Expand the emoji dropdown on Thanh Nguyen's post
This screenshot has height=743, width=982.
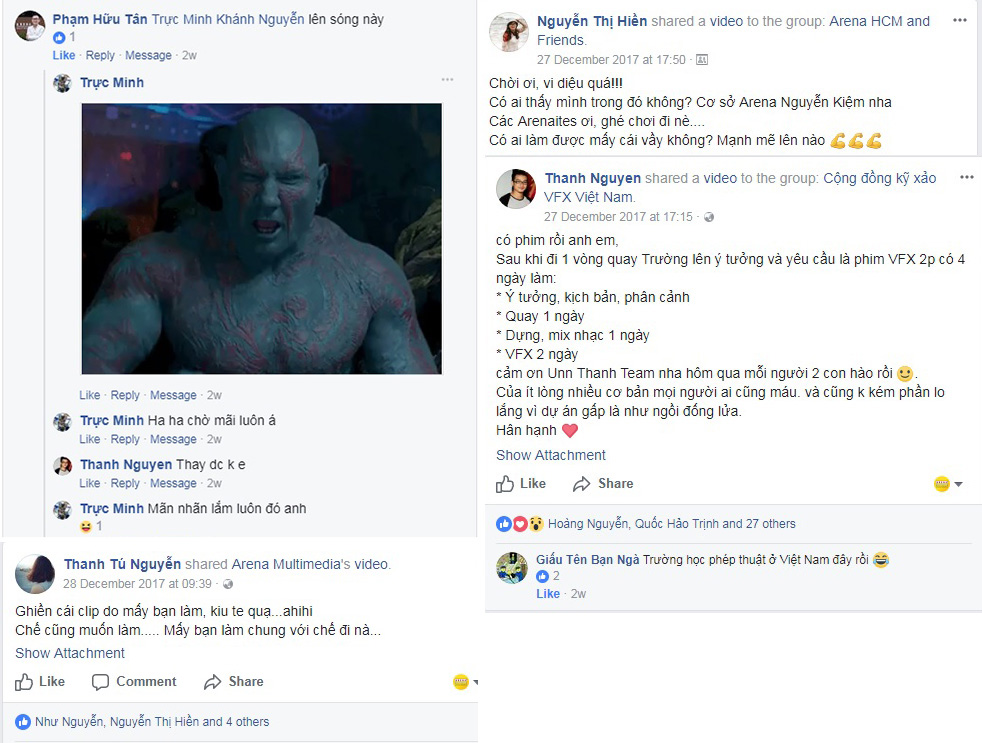coord(948,484)
